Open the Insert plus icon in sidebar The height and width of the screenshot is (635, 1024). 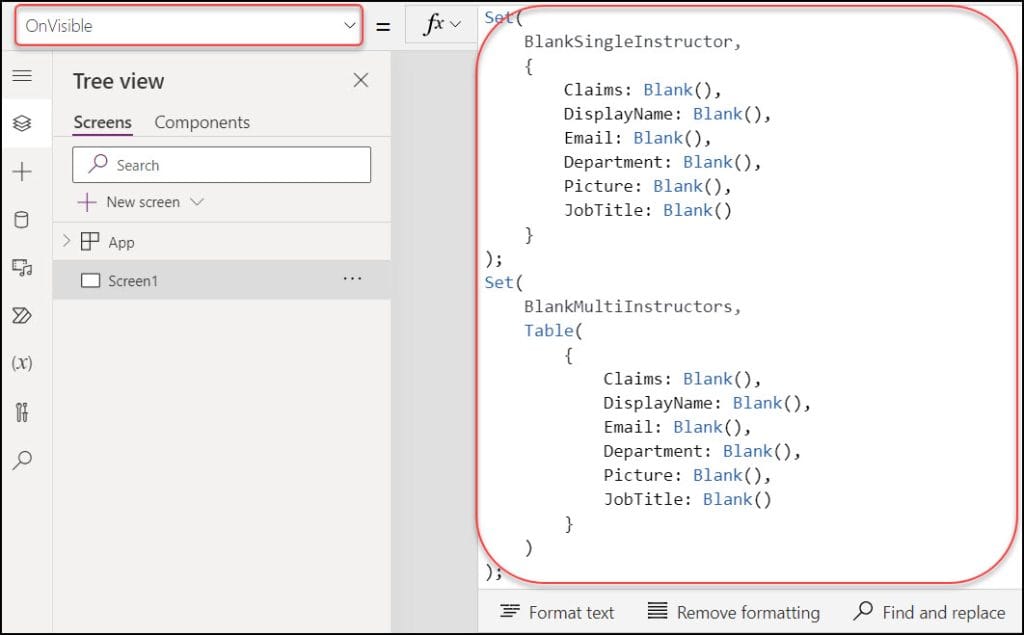[x=22, y=172]
